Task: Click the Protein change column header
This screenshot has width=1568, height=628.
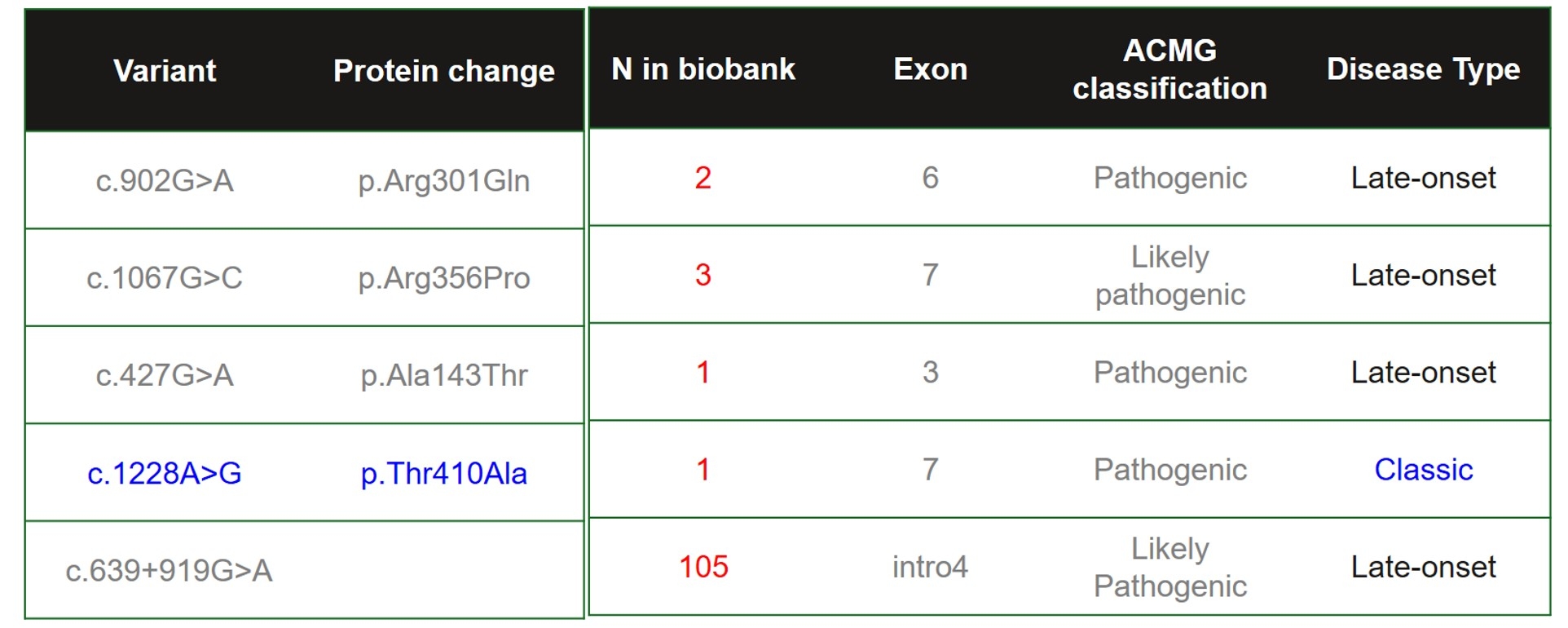Action: (443, 71)
